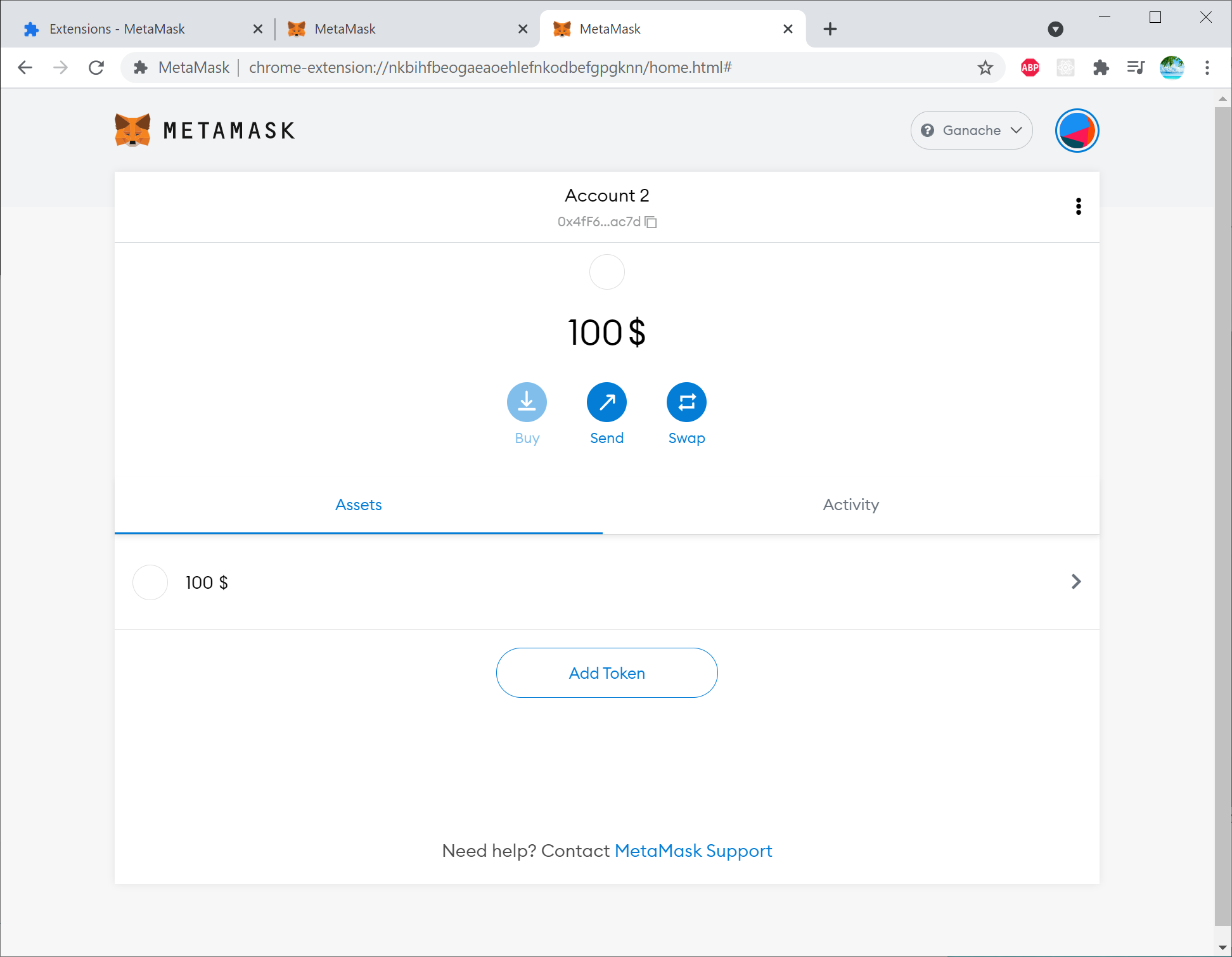1232x957 pixels.
Task: Open the AdBlock Plus extension
Action: [x=1030, y=67]
